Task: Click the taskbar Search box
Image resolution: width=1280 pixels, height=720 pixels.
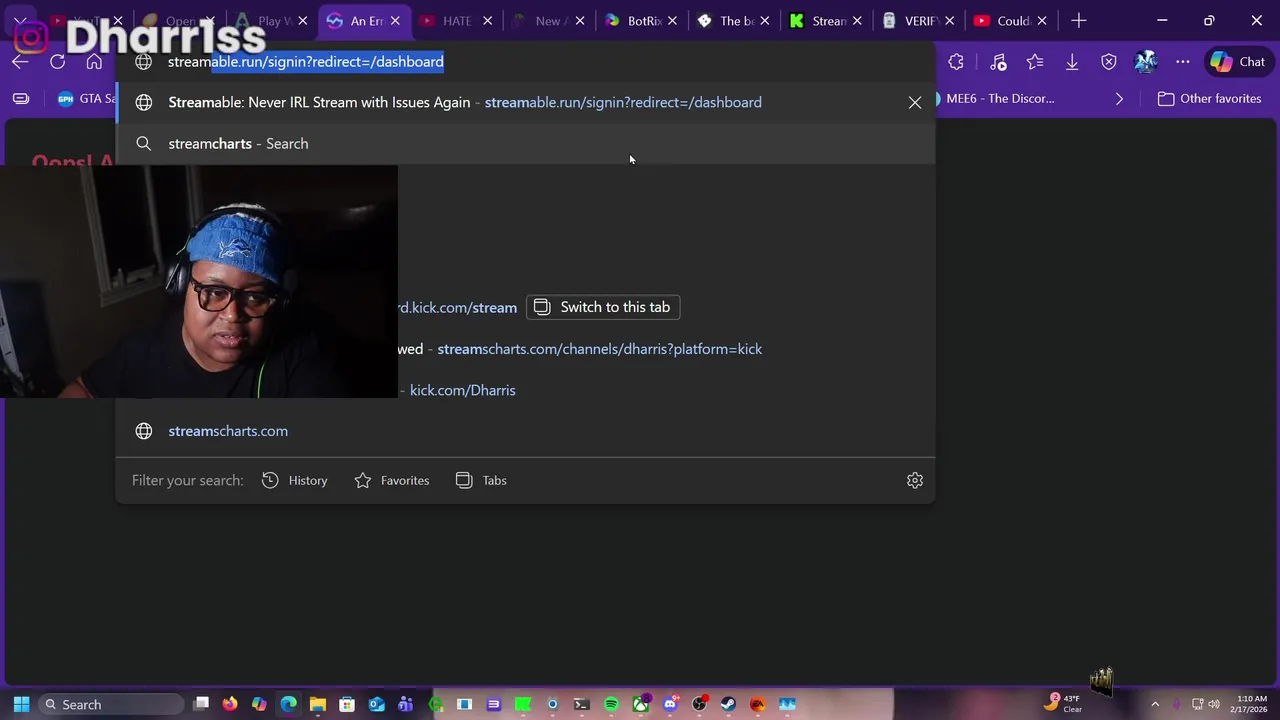Action: point(110,704)
